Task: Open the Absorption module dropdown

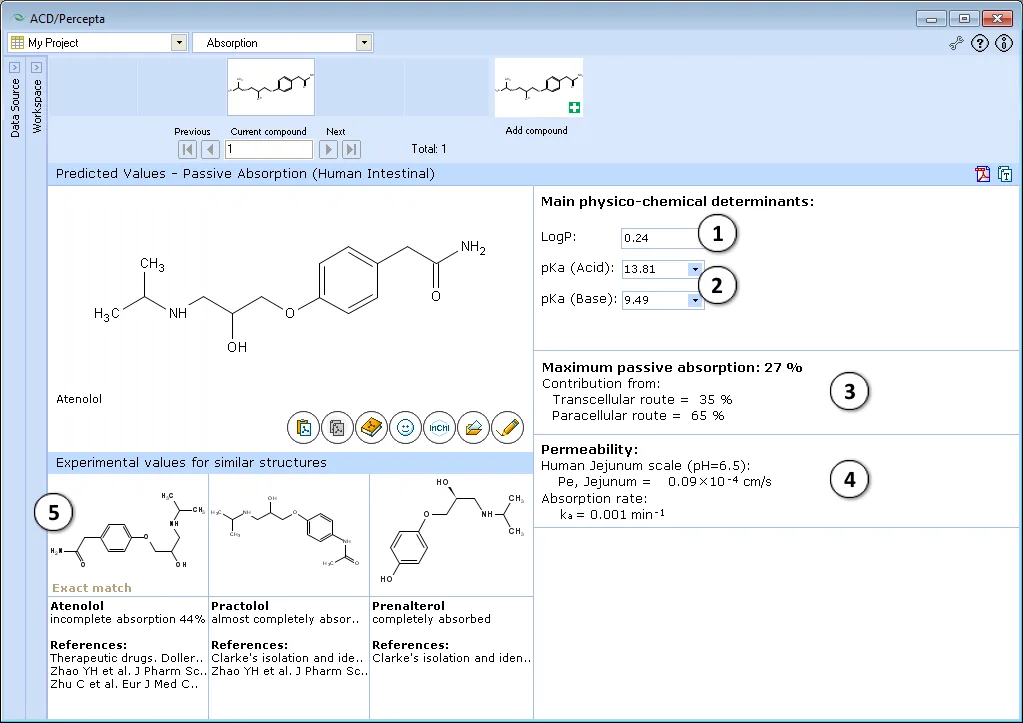Action: pyautogui.click(x=364, y=43)
